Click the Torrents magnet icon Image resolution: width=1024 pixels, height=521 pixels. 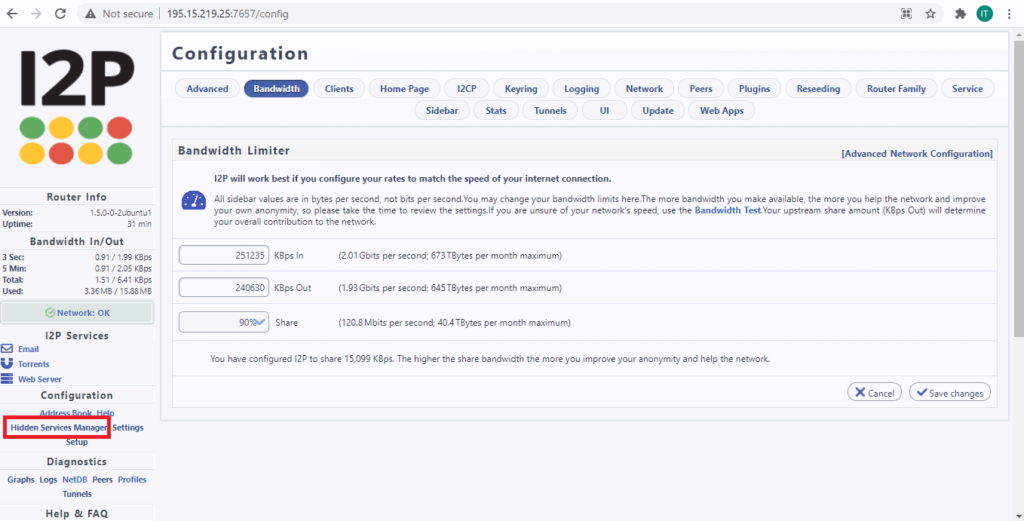[7, 364]
